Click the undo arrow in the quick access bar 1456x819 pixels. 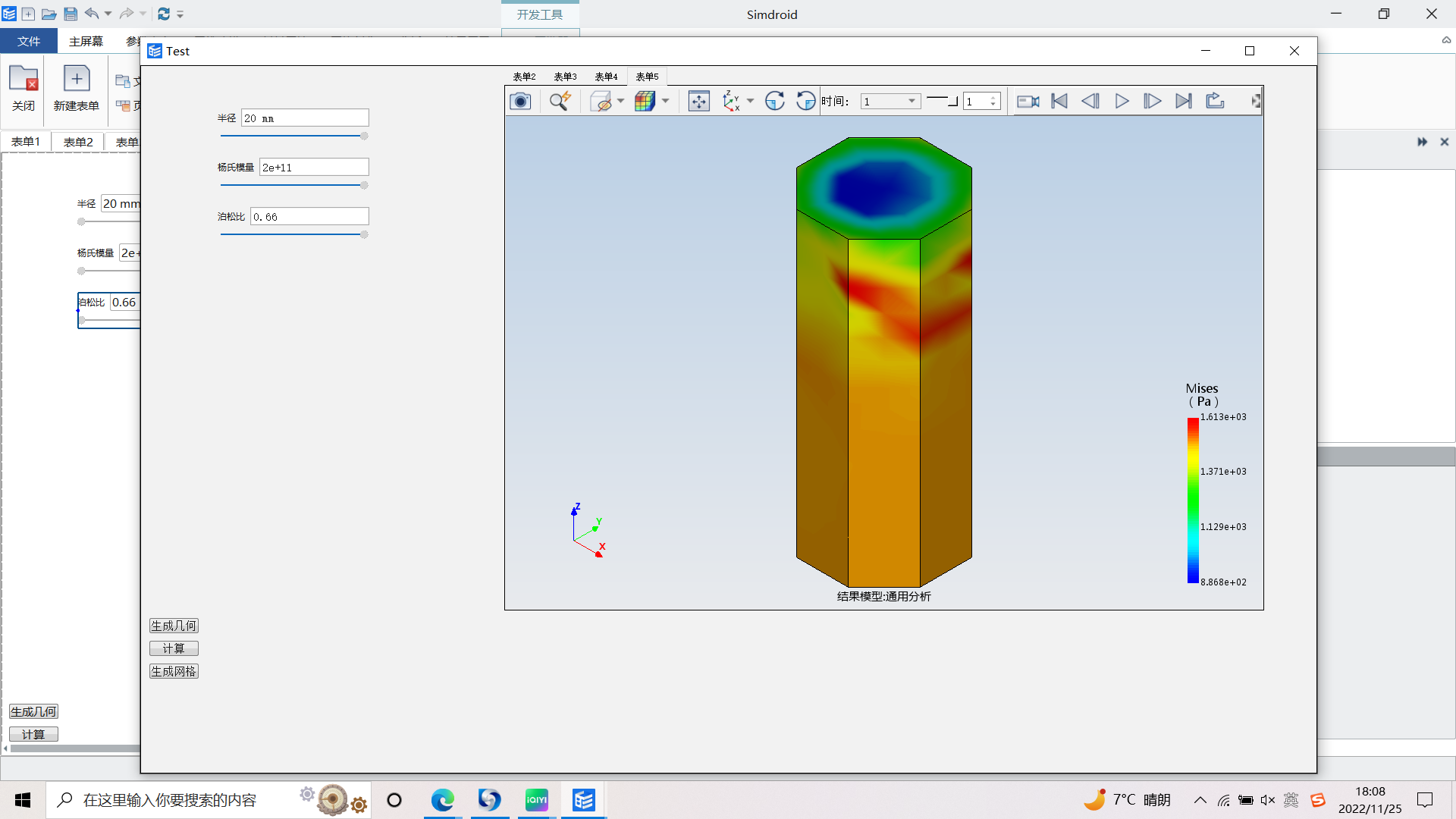pyautogui.click(x=92, y=14)
